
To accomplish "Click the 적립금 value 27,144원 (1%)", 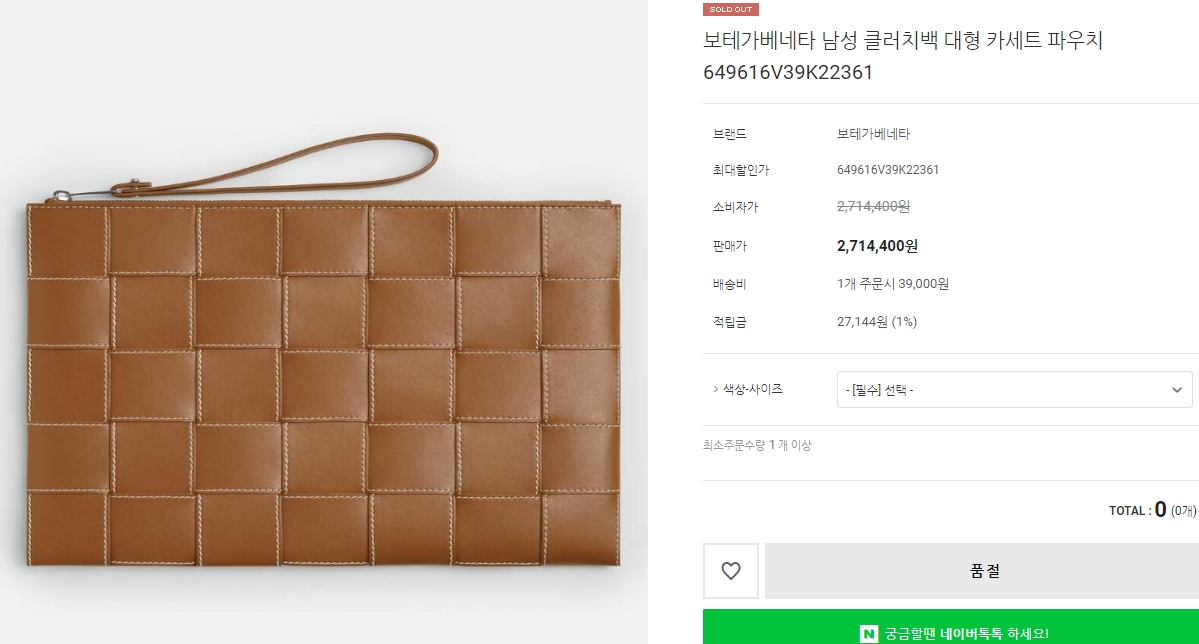I will tap(876, 322).
